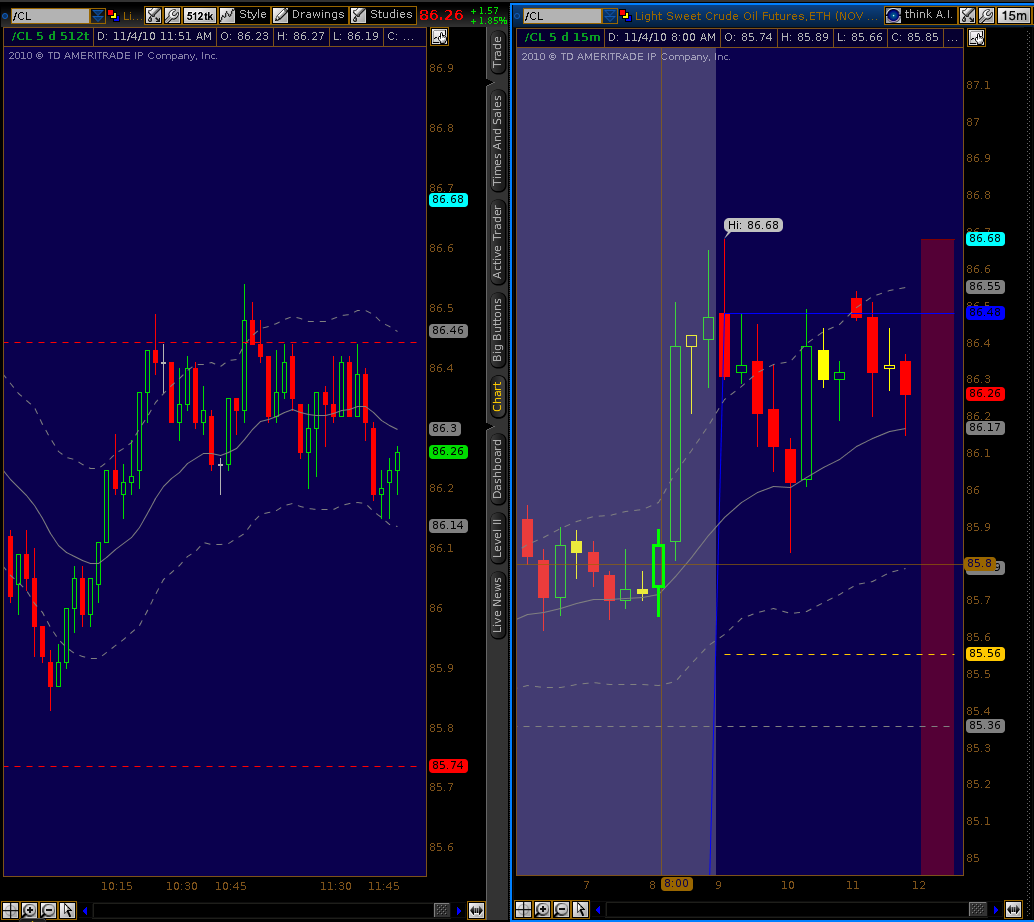The width and height of the screenshot is (1034, 922).
Task: Open the Times And Sales sidebar tab
Action: tap(497, 140)
